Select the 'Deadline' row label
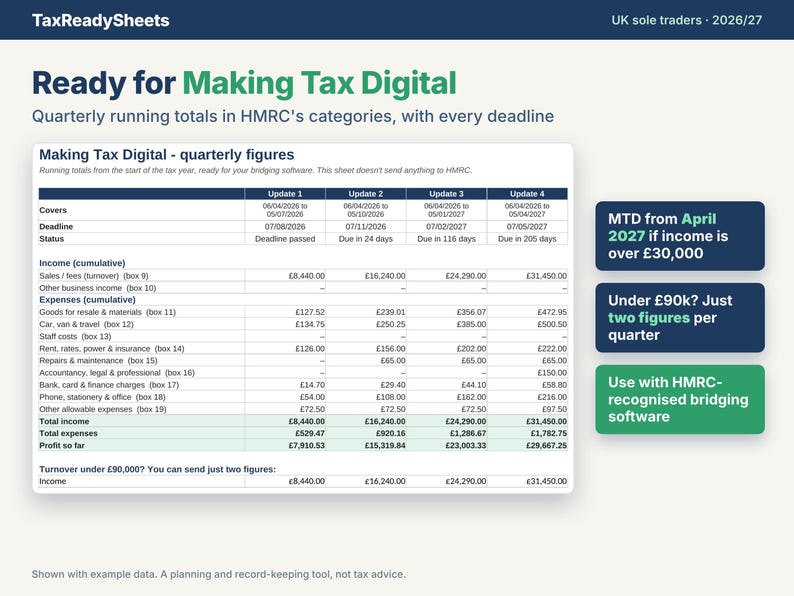 point(56,226)
